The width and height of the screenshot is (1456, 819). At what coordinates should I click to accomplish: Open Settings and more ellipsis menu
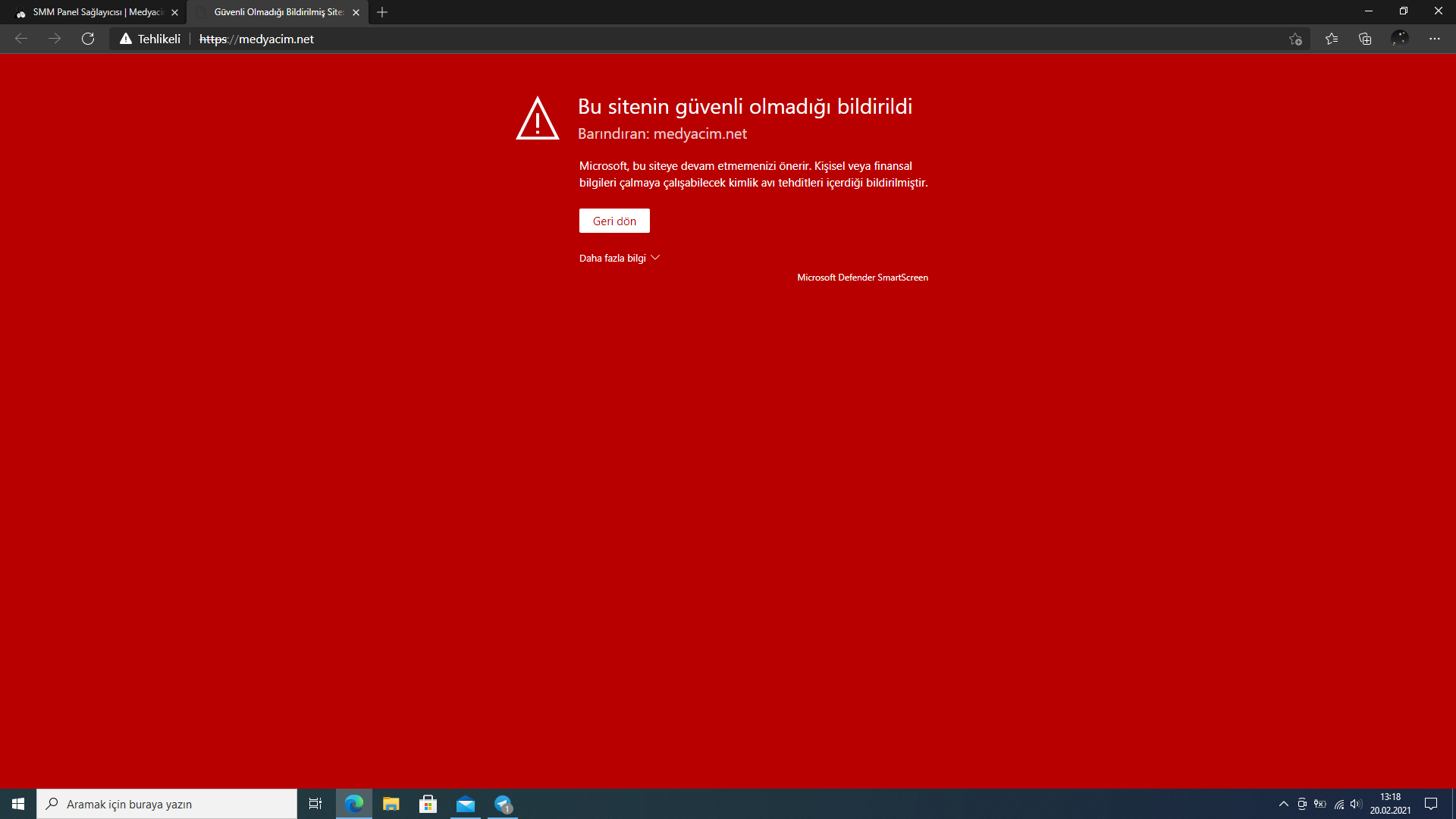coord(1435,39)
